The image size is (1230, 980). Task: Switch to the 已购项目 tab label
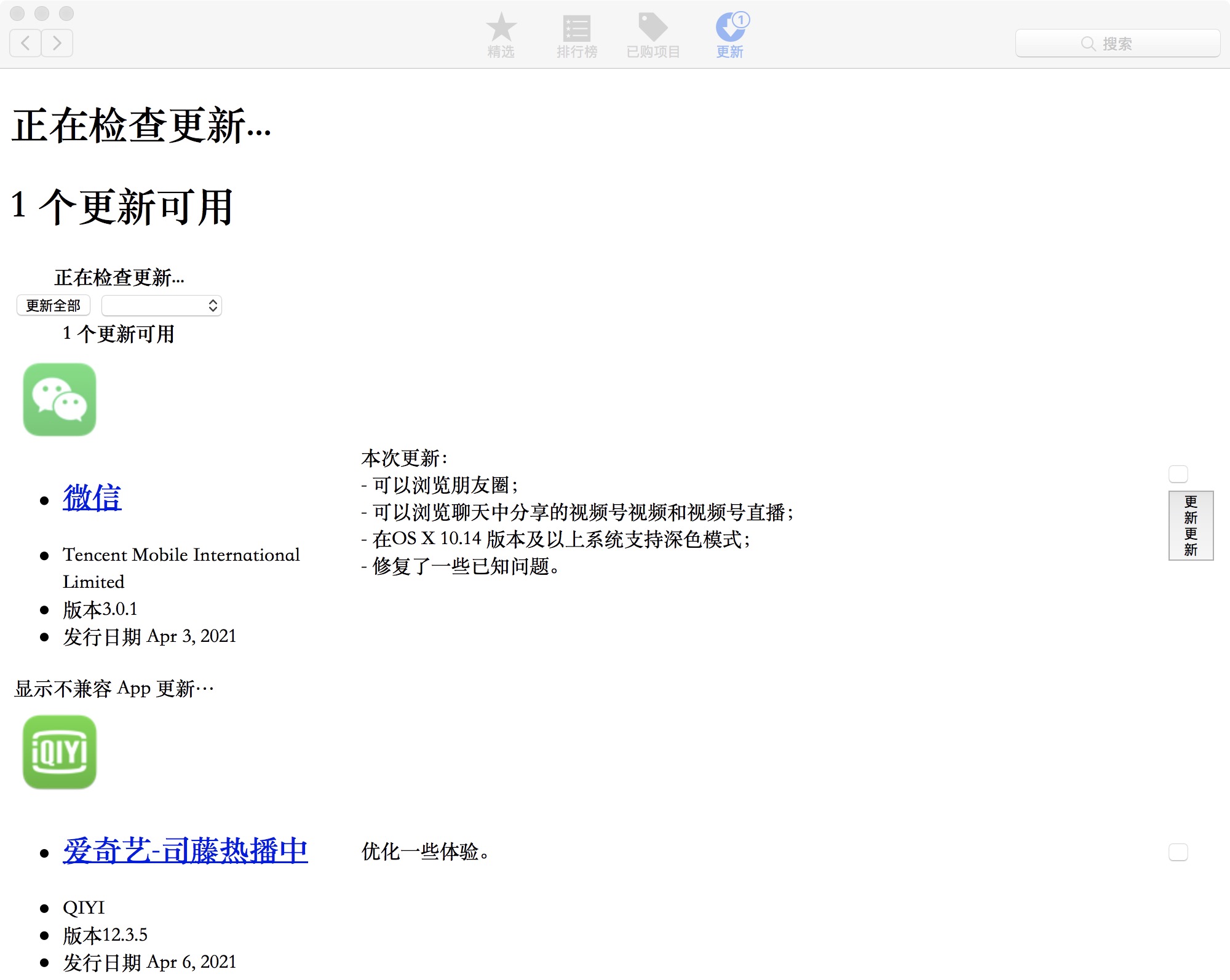pos(653,52)
